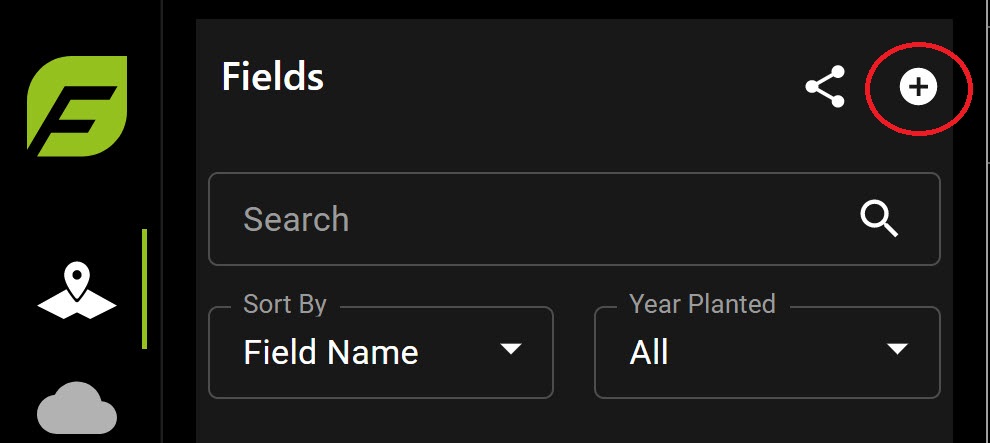Open the weather cloud sidebar icon
This screenshot has height=443, width=990.
tap(77, 412)
